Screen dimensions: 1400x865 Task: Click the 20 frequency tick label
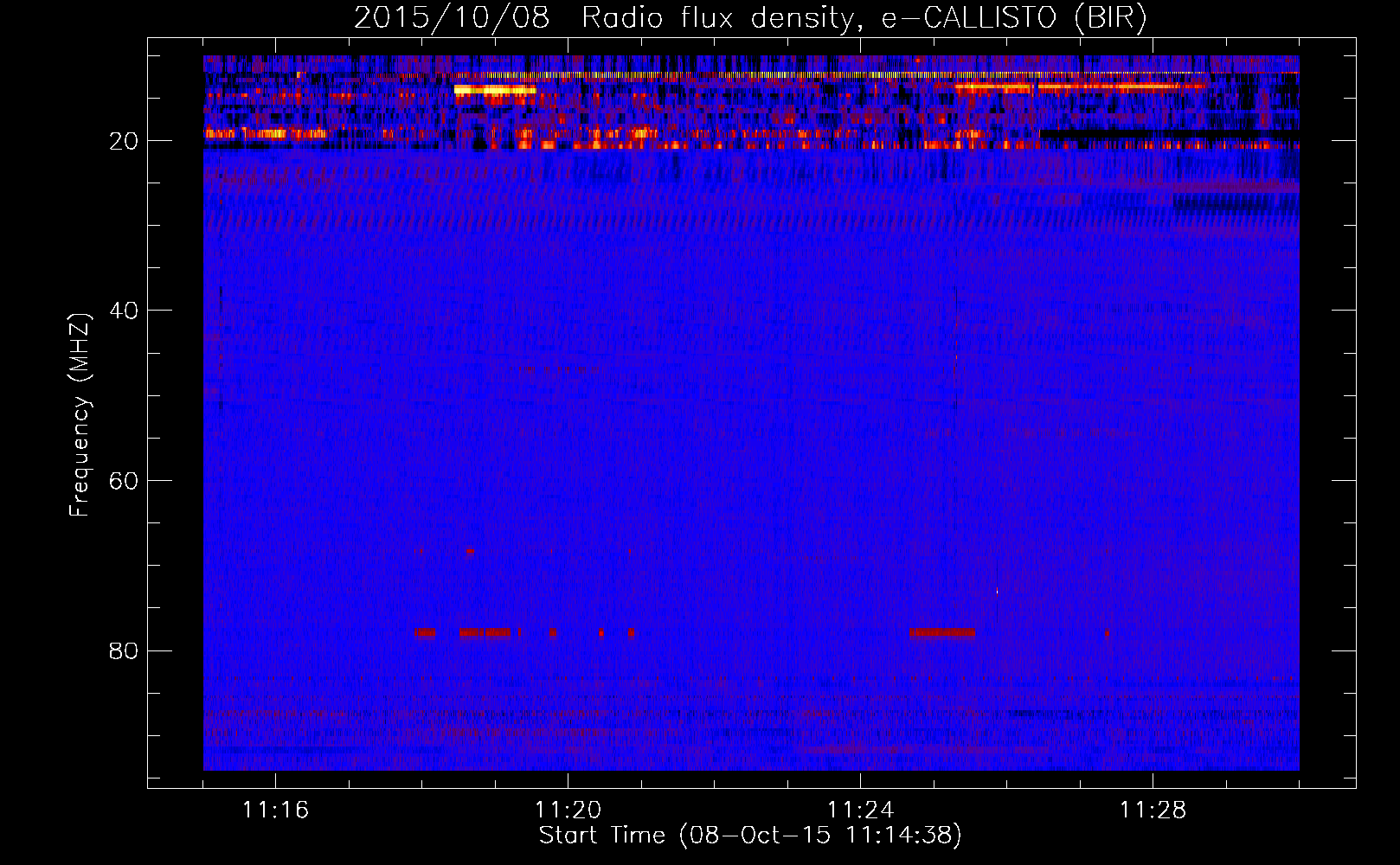coord(125,141)
